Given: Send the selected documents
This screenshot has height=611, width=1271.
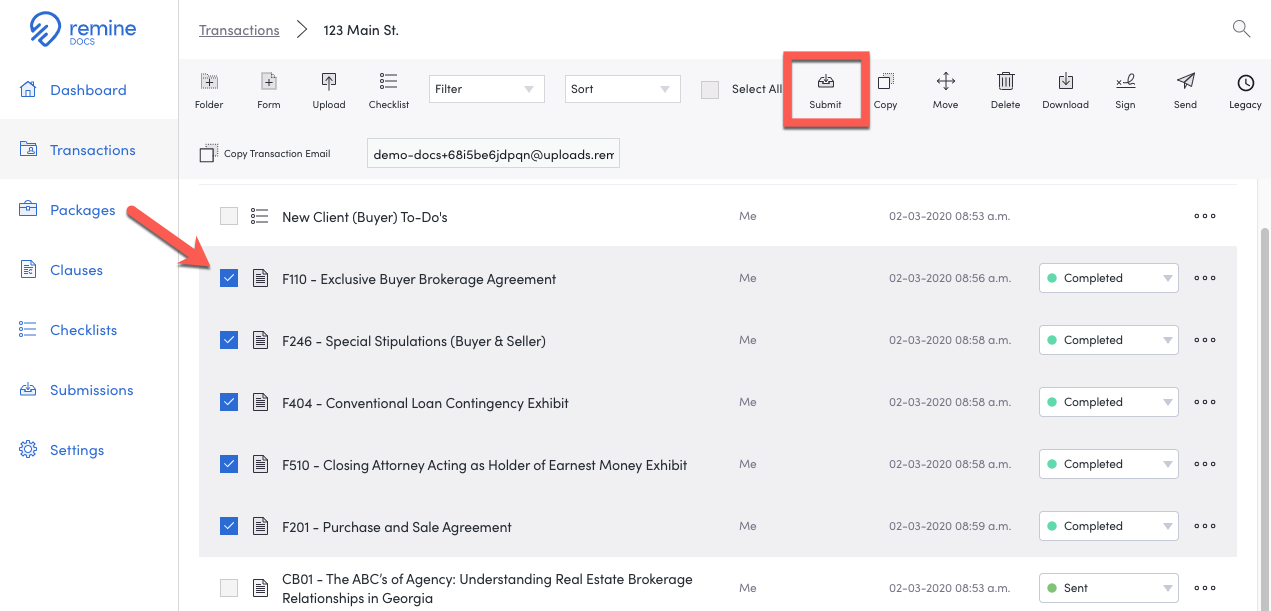Looking at the screenshot, I should pos(1185,90).
